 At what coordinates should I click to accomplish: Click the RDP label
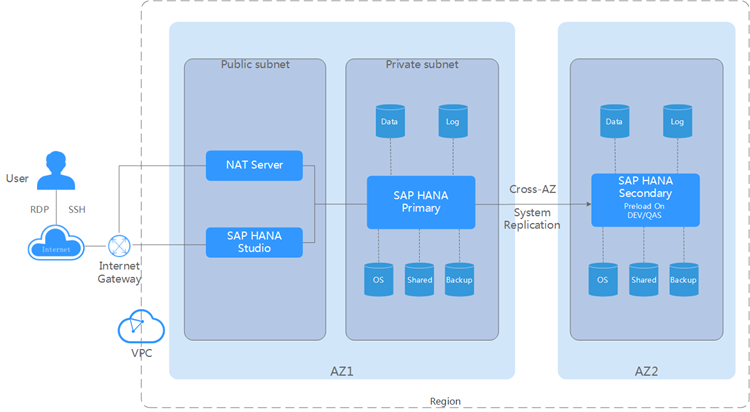click(40, 210)
